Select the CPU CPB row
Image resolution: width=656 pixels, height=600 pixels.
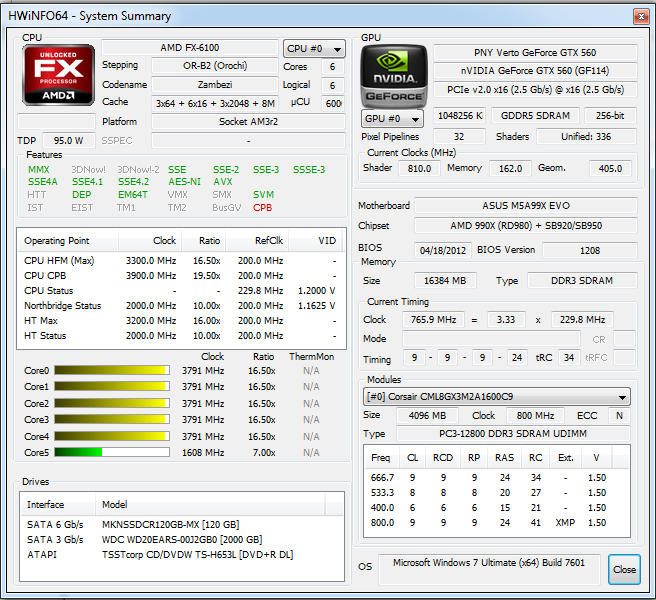point(181,276)
